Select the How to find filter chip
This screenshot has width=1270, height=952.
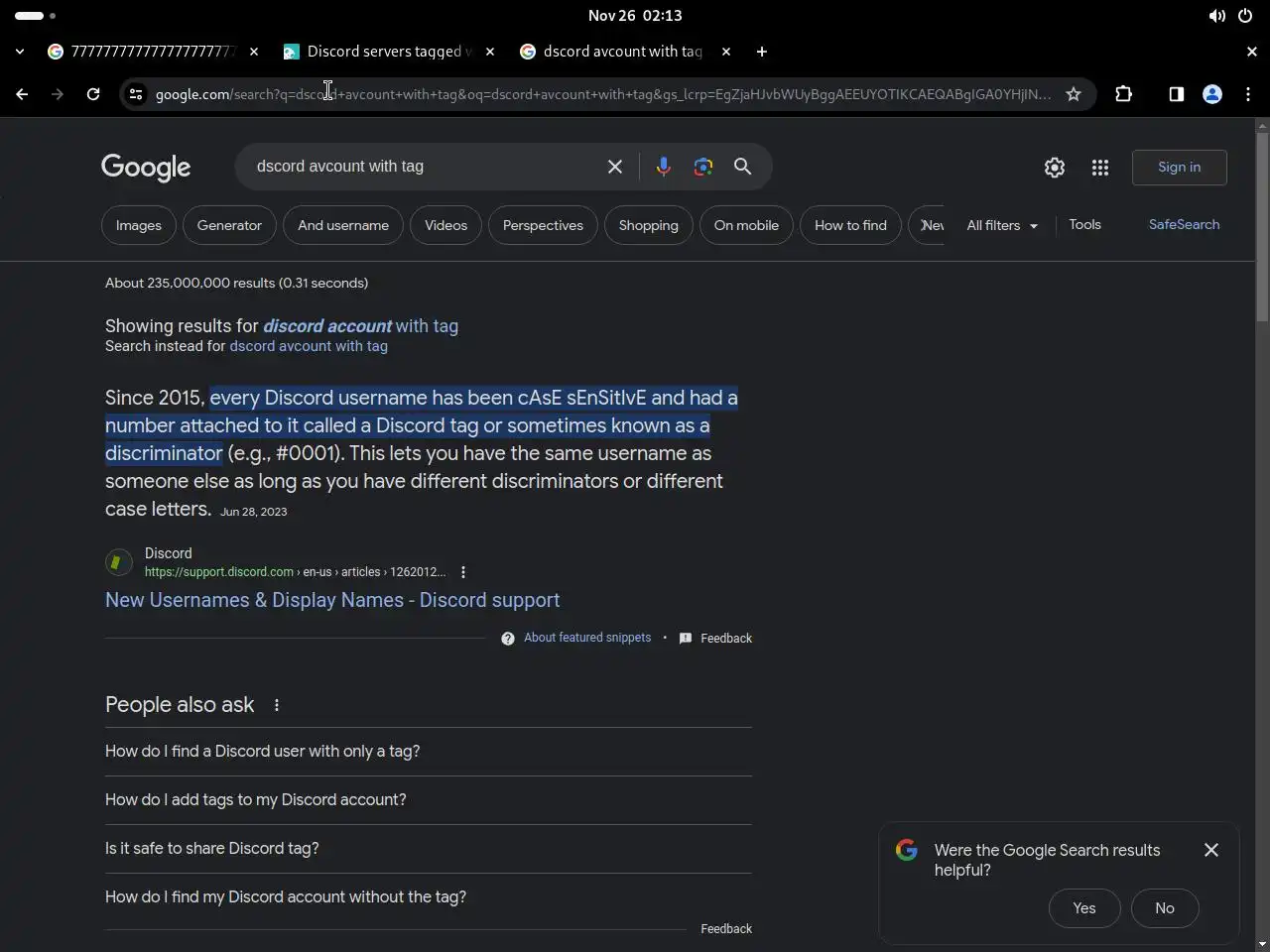click(850, 225)
